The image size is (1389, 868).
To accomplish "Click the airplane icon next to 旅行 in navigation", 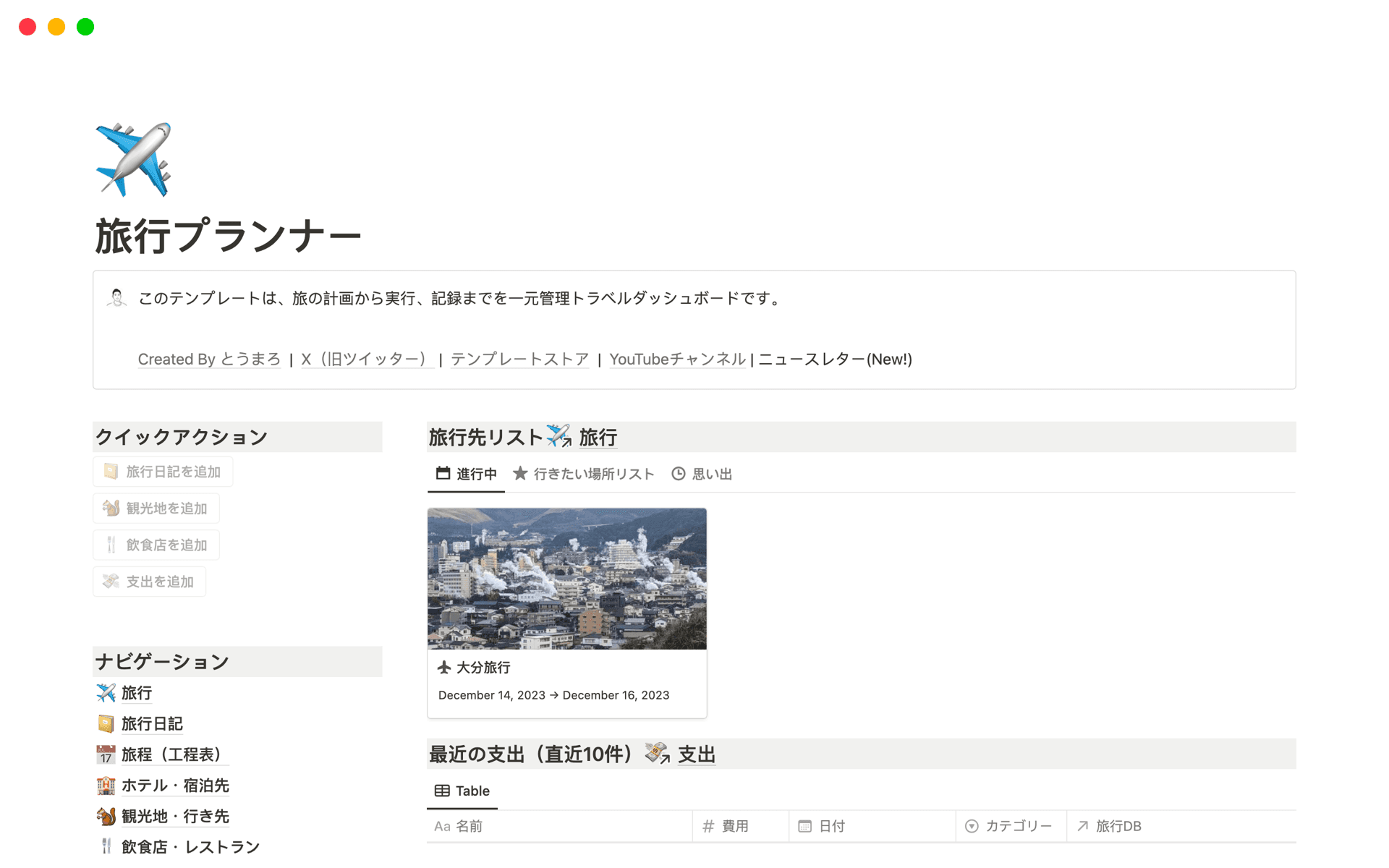I will point(106,692).
